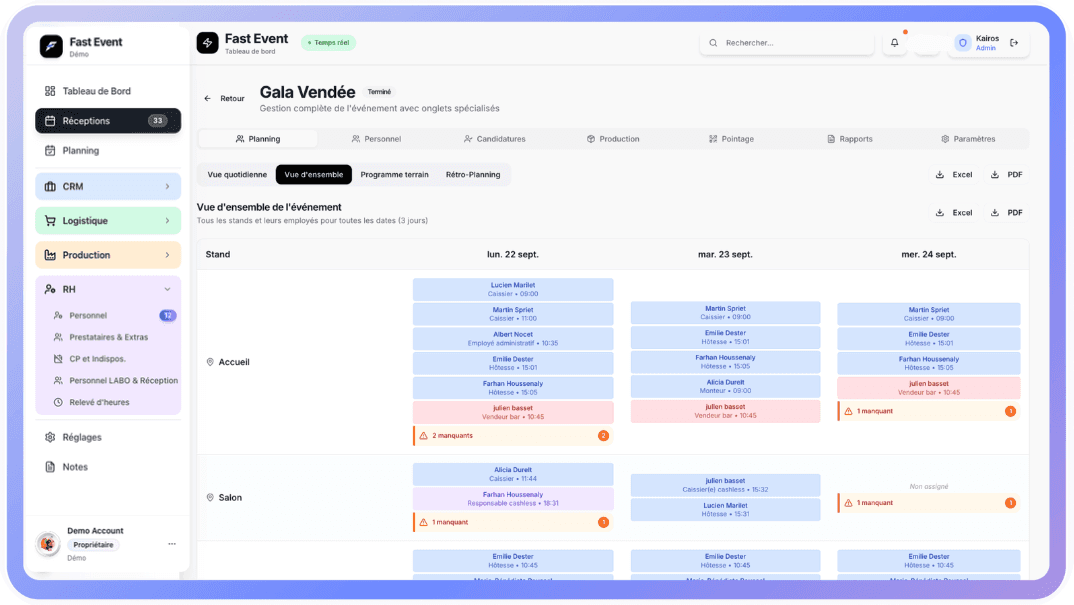Click the 2 manquants alert on Monday
Viewport: 1074px width, 605px height.
(513, 436)
